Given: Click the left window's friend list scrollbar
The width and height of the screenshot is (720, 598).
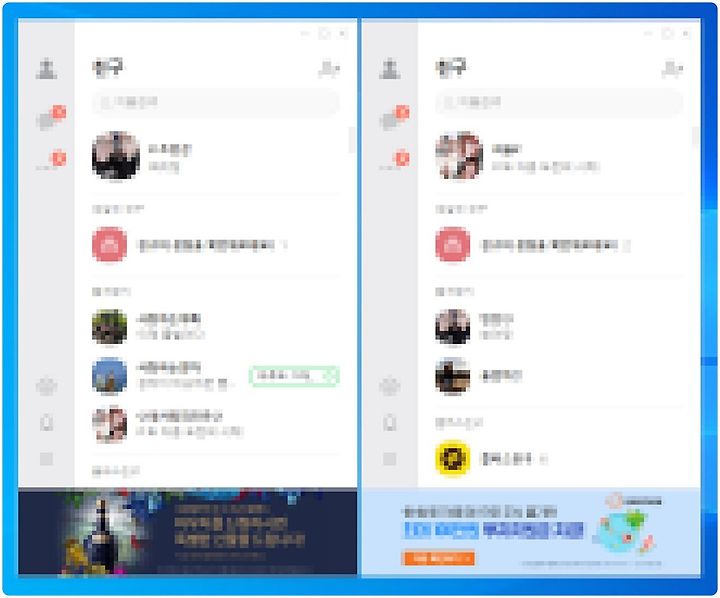Looking at the screenshot, I should click(352, 140).
